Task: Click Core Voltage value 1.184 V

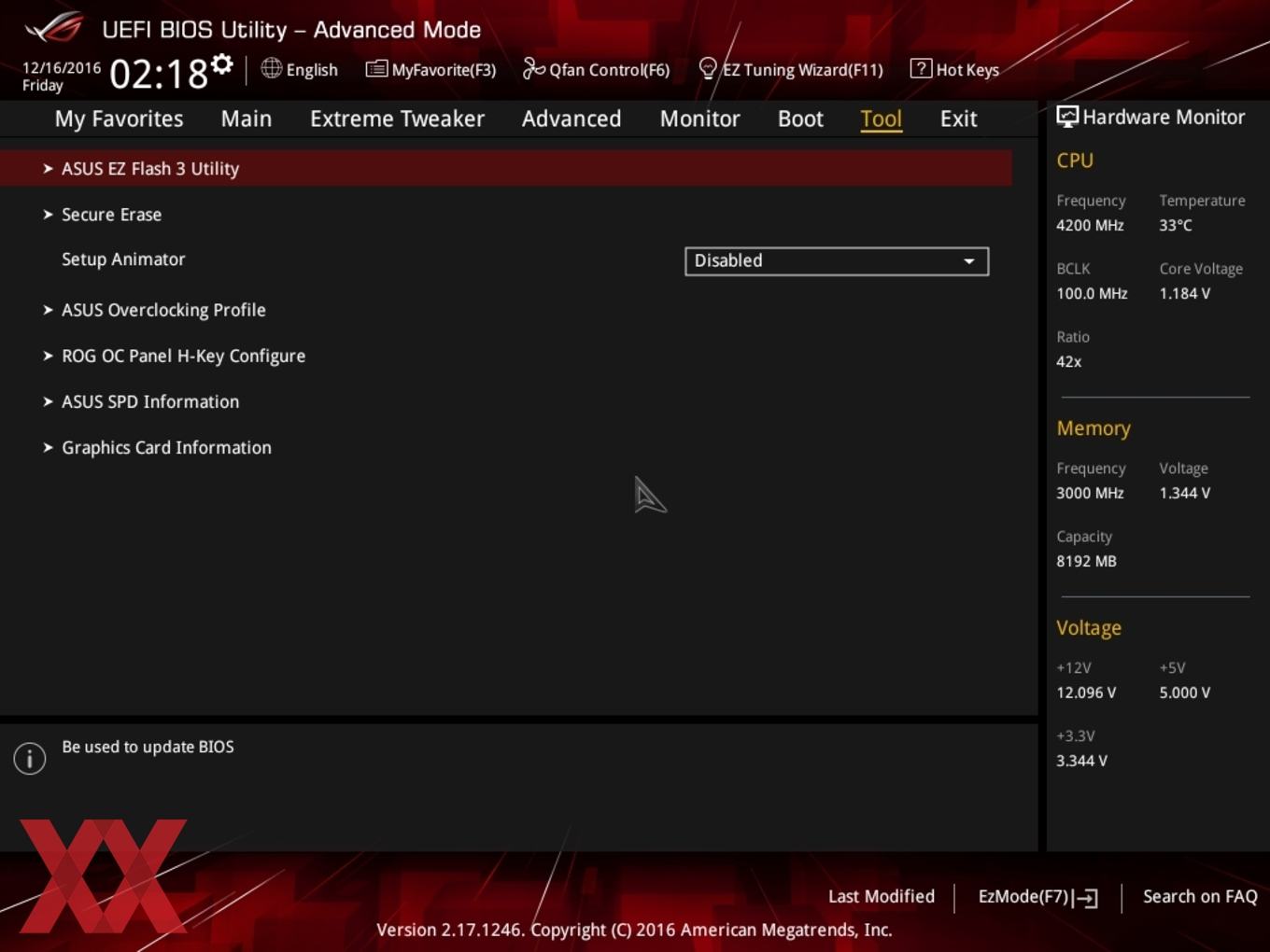Action: tap(1184, 293)
